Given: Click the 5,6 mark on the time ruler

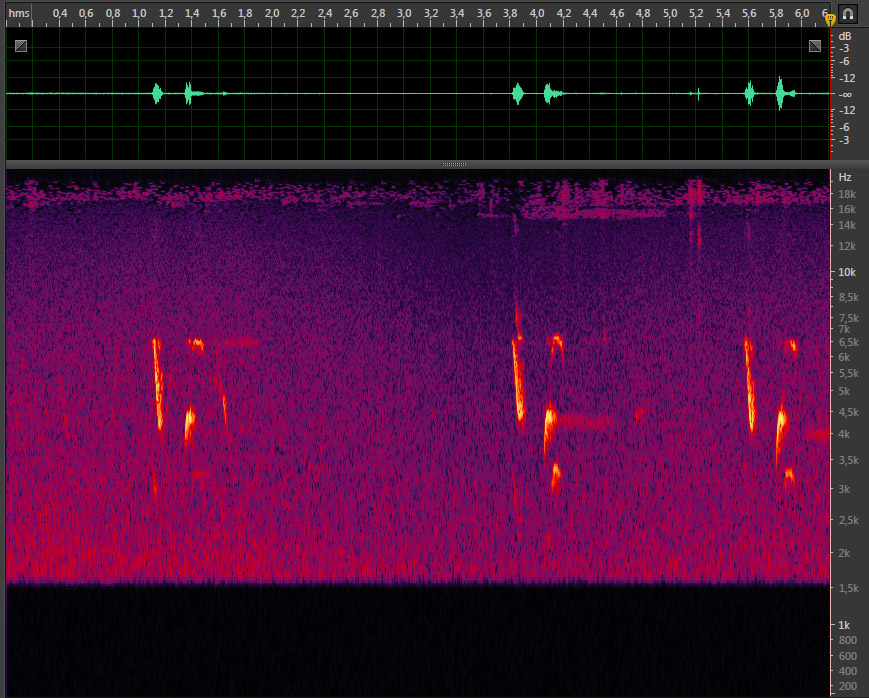Looking at the screenshot, I should click(x=749, y=13).
